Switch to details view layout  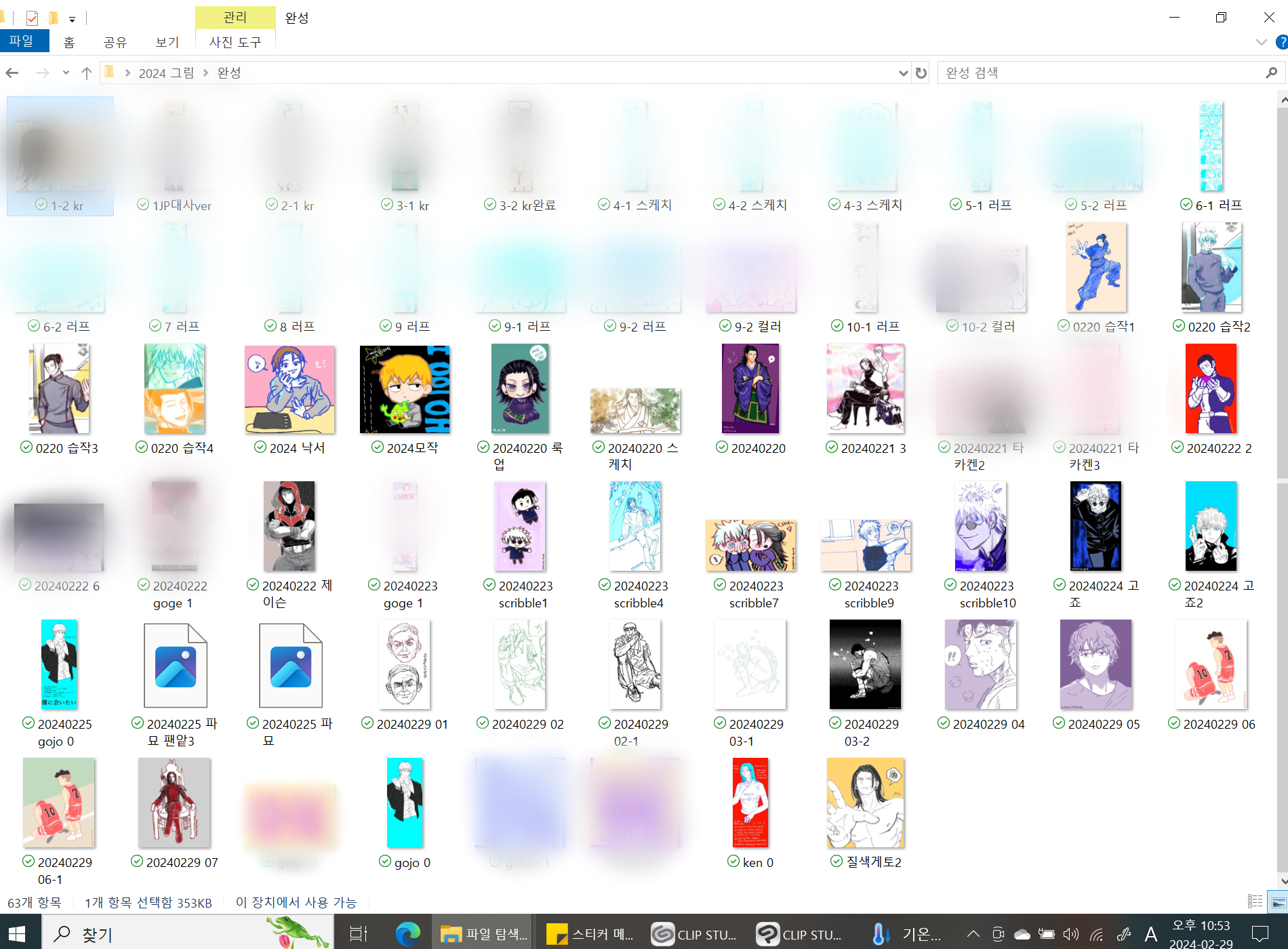pos(1255,902)
